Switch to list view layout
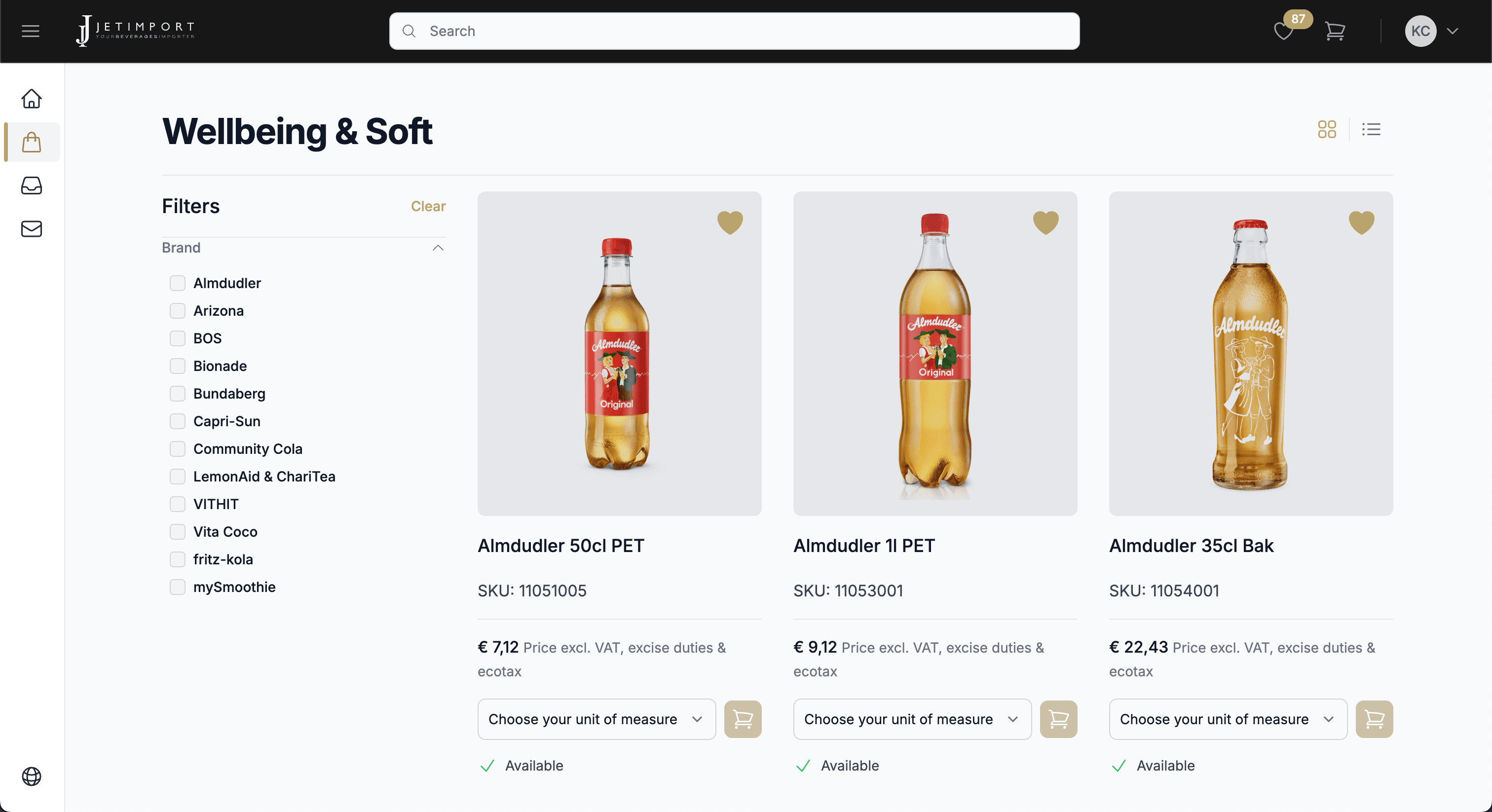The image size is (1492, 812). (1371, 129)
